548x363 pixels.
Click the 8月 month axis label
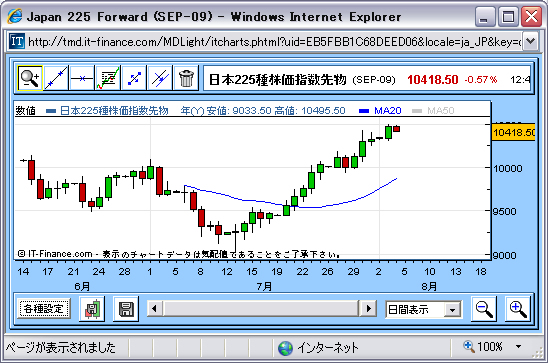(429, 286)
